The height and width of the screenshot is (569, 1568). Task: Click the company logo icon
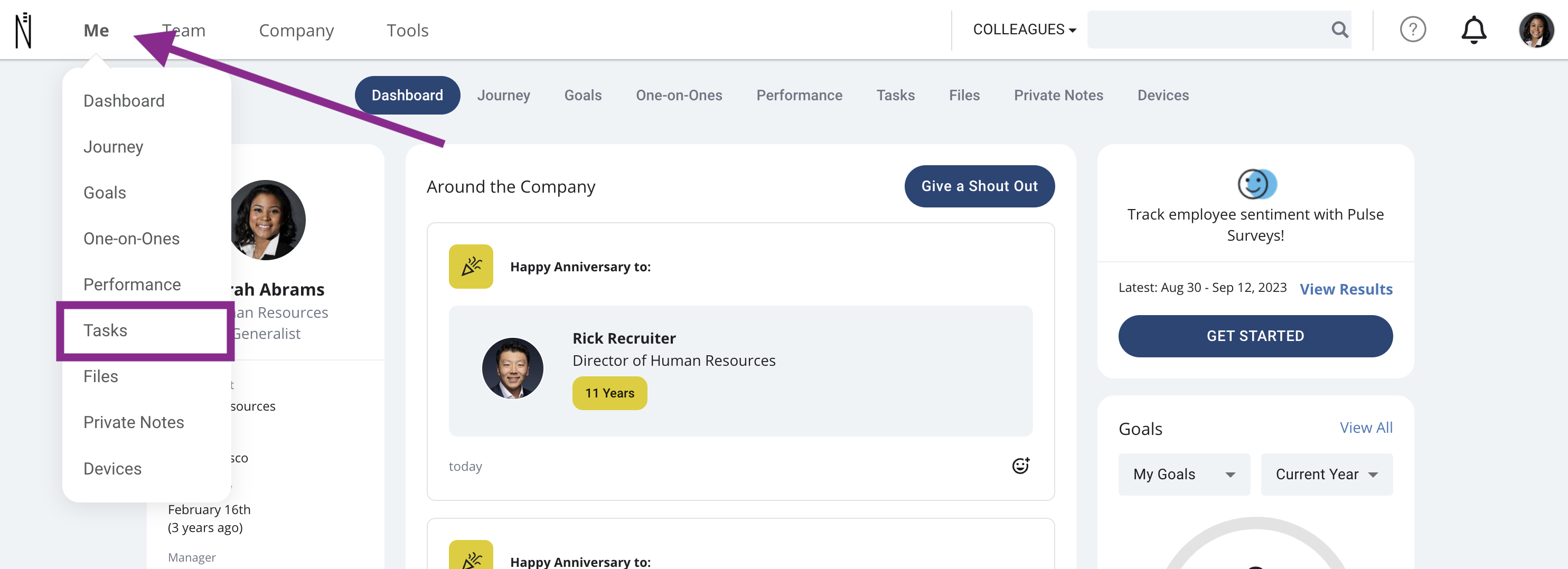[23, 30]
